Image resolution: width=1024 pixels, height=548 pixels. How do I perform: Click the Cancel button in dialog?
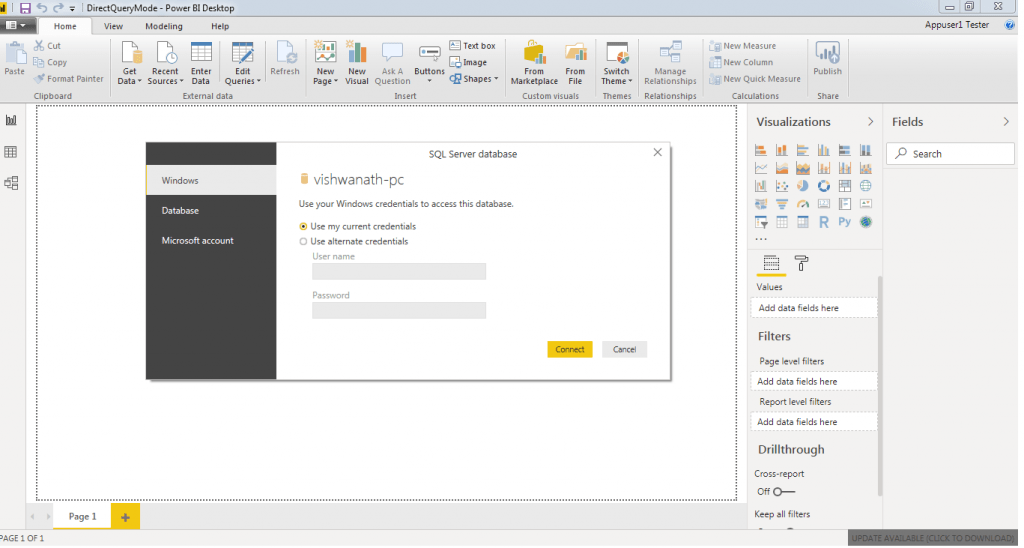[x=624, y=350]
